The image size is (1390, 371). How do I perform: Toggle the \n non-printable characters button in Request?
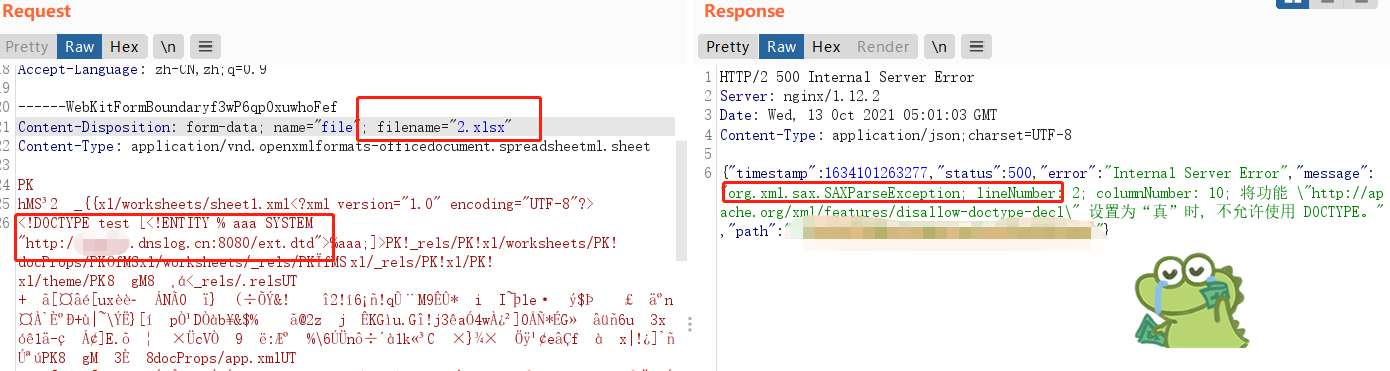[x=169, y=46]
